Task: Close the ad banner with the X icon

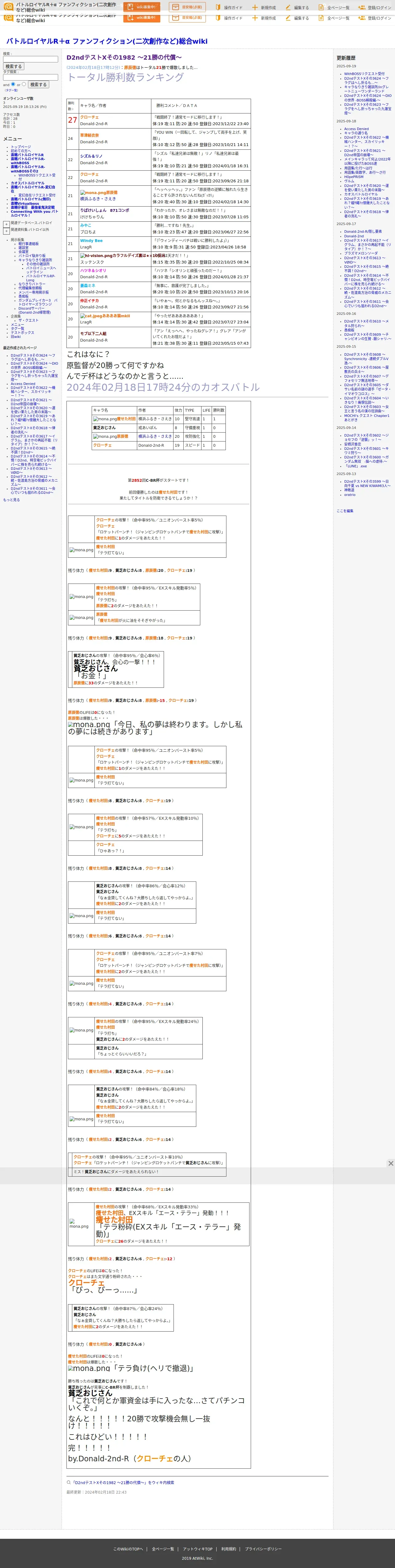Action: point(391,1163)
